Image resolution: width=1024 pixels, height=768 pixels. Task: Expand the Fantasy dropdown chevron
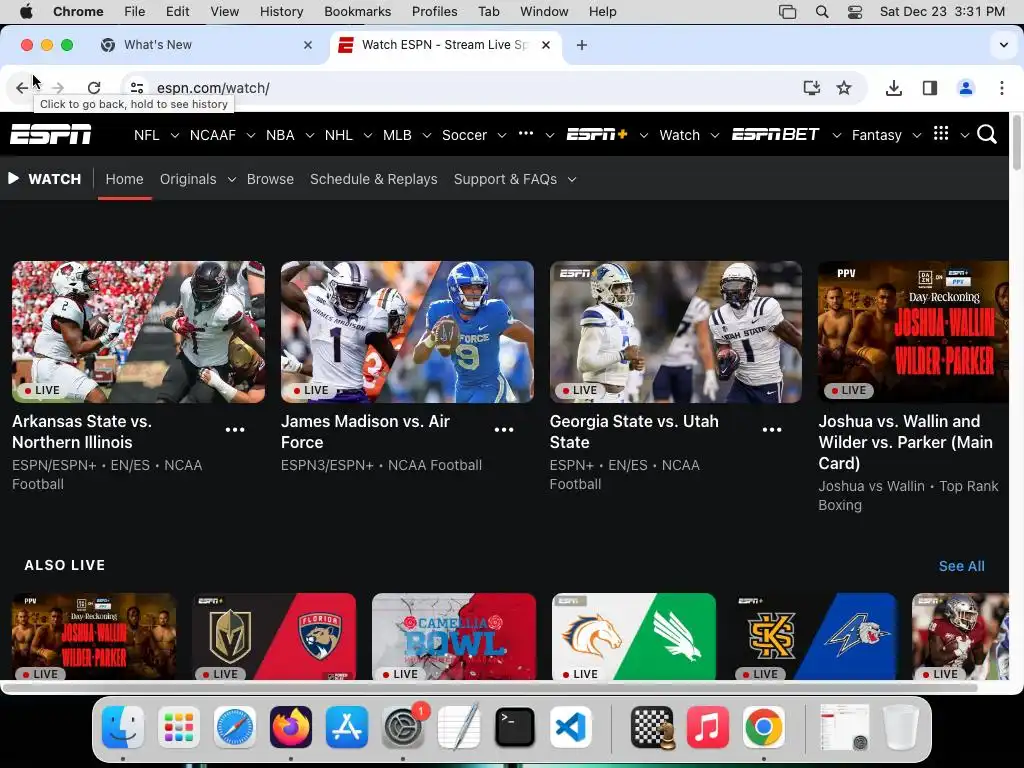point(917,135)
